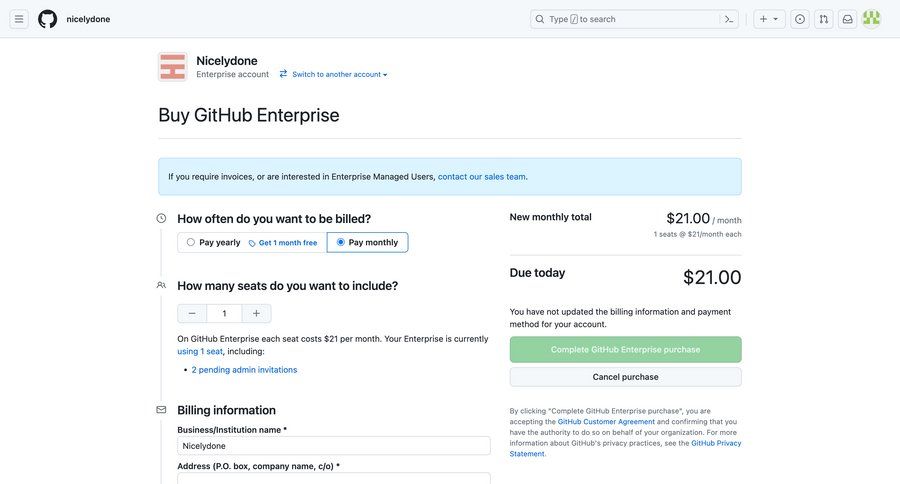The width and height of the screenshot is (900, 484).
Task: Click the GitHub Octocat logo
Action: [48, 19]
